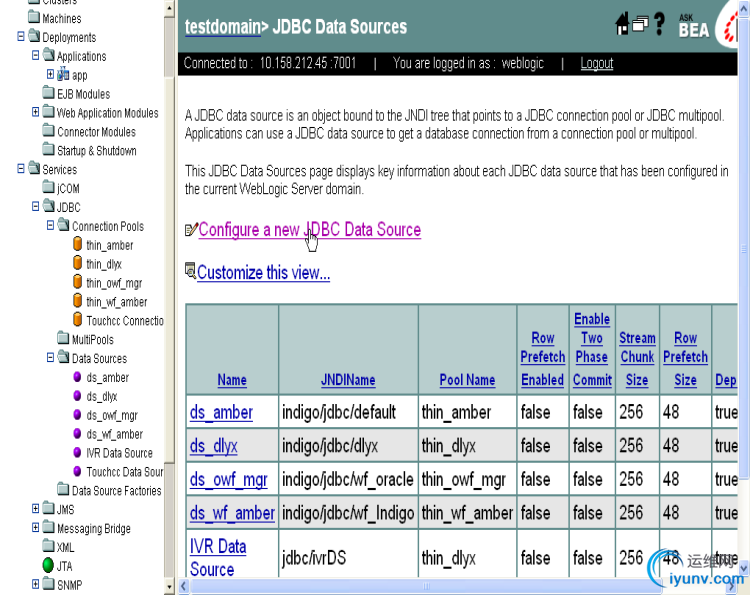This screenshot has height=595, width=750.
Task: Click the thin_amber connection pool icon
Action: point(77,244)
